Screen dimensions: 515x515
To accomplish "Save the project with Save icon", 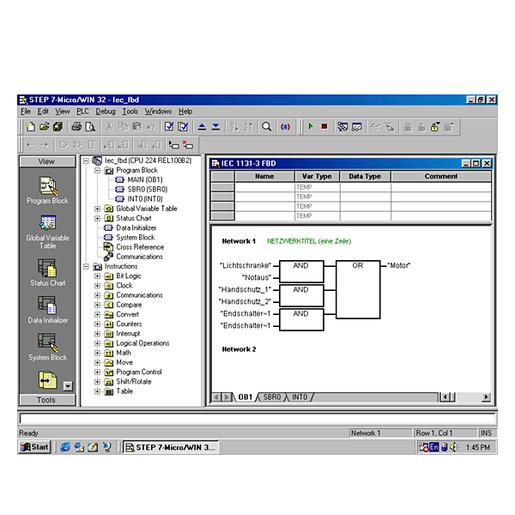I will point(57,127).
